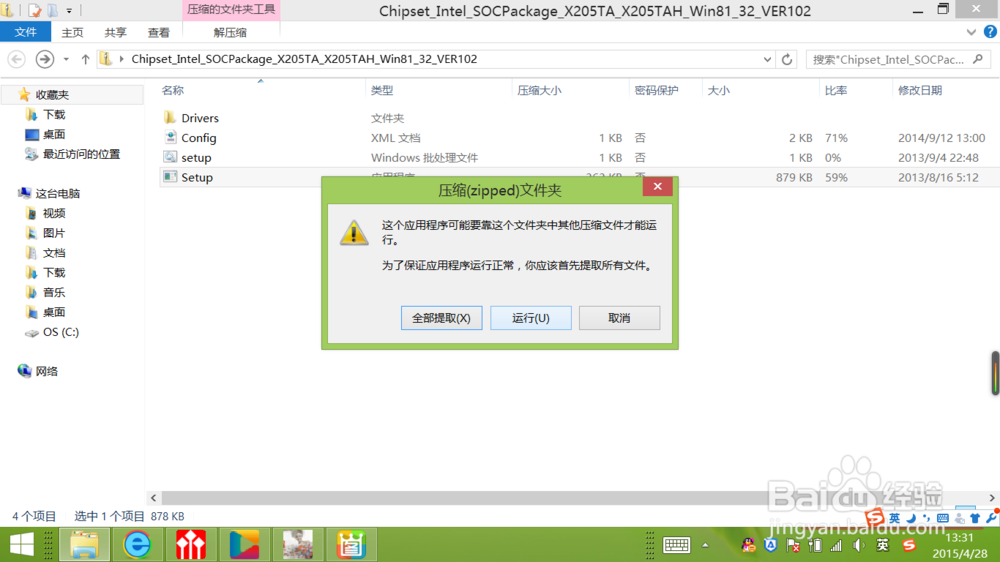1000x562 pixels.
Task: Launch Internet Explorer from taskbar
Action: click(137, 545)
